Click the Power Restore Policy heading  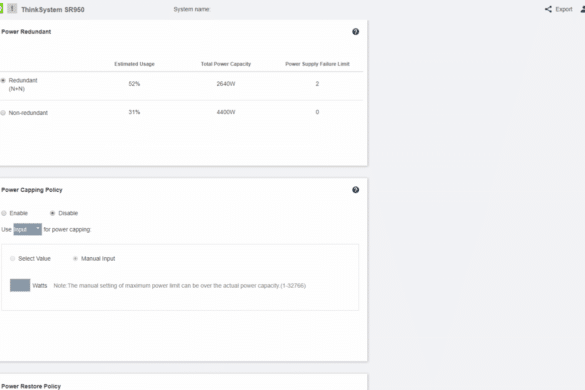[x=31, y=386]
